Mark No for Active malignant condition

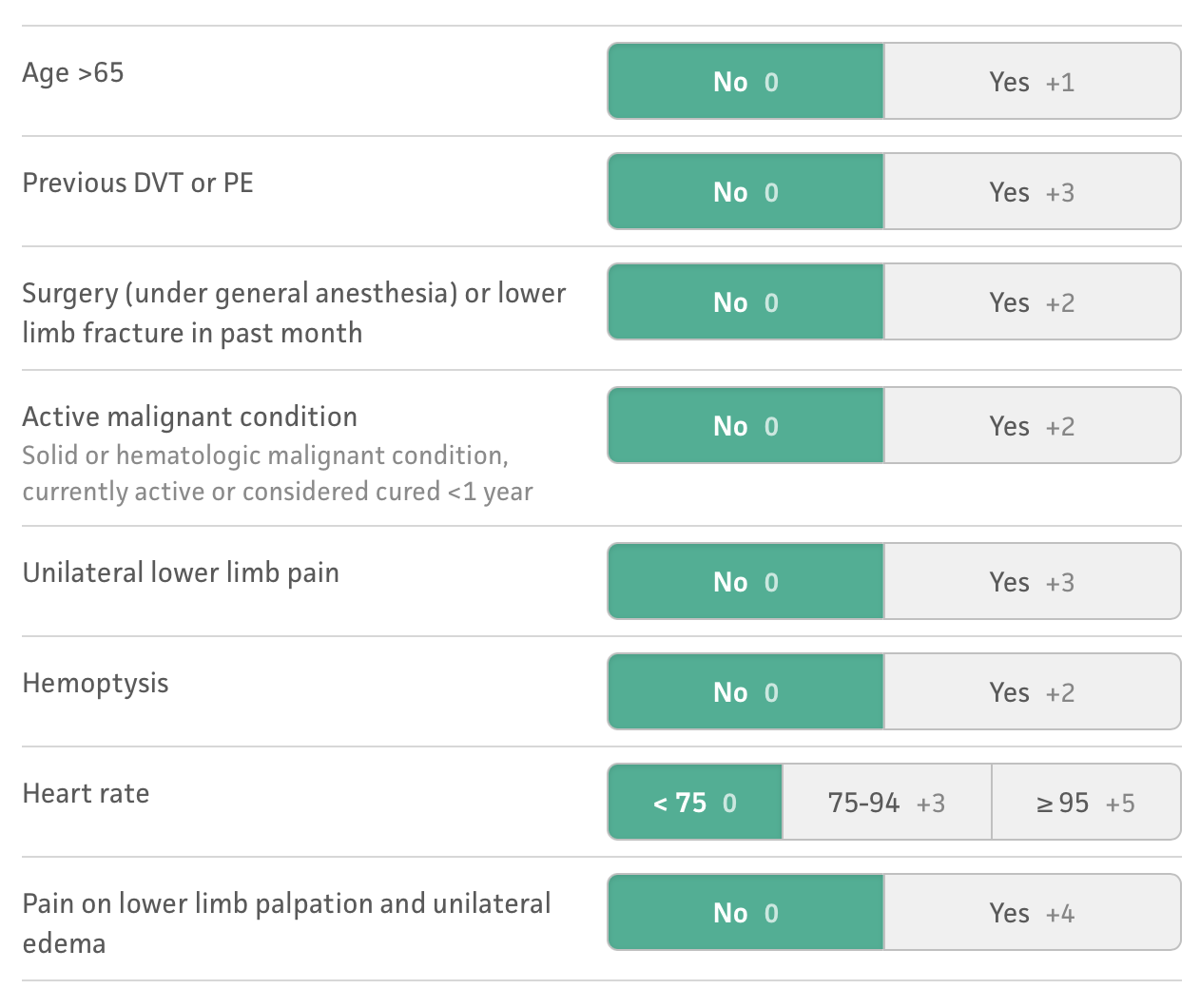coord(746,426)
